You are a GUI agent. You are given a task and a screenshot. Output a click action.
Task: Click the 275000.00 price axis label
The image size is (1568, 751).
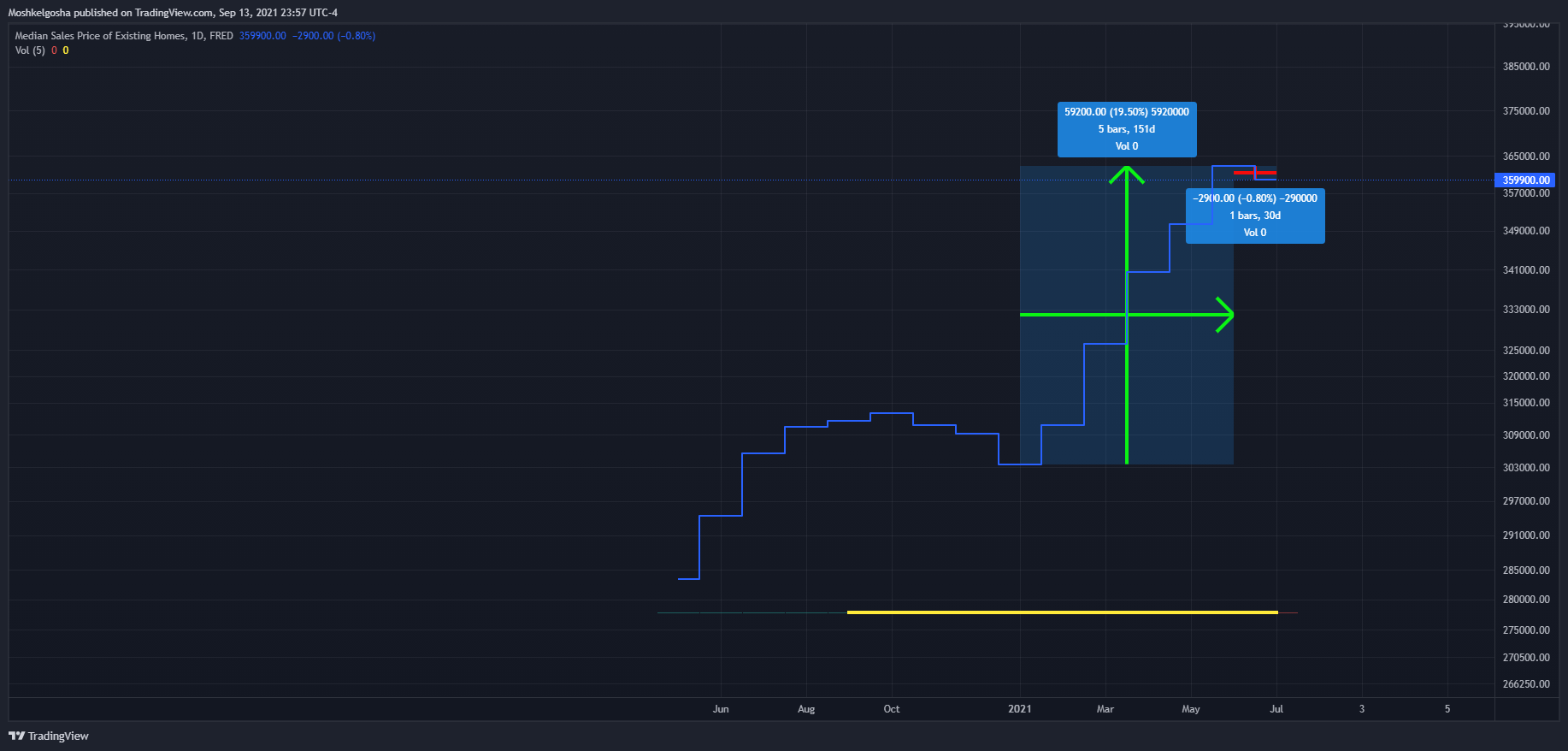click(x=1526, y=630)
